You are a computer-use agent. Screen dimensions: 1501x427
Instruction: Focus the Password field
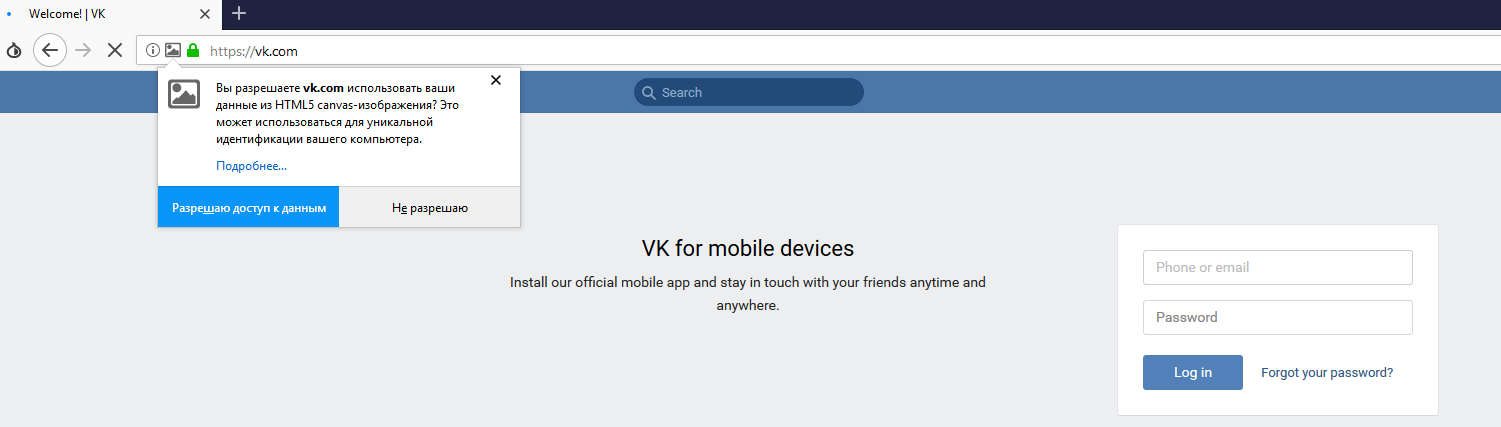[x=1277, y=317]
